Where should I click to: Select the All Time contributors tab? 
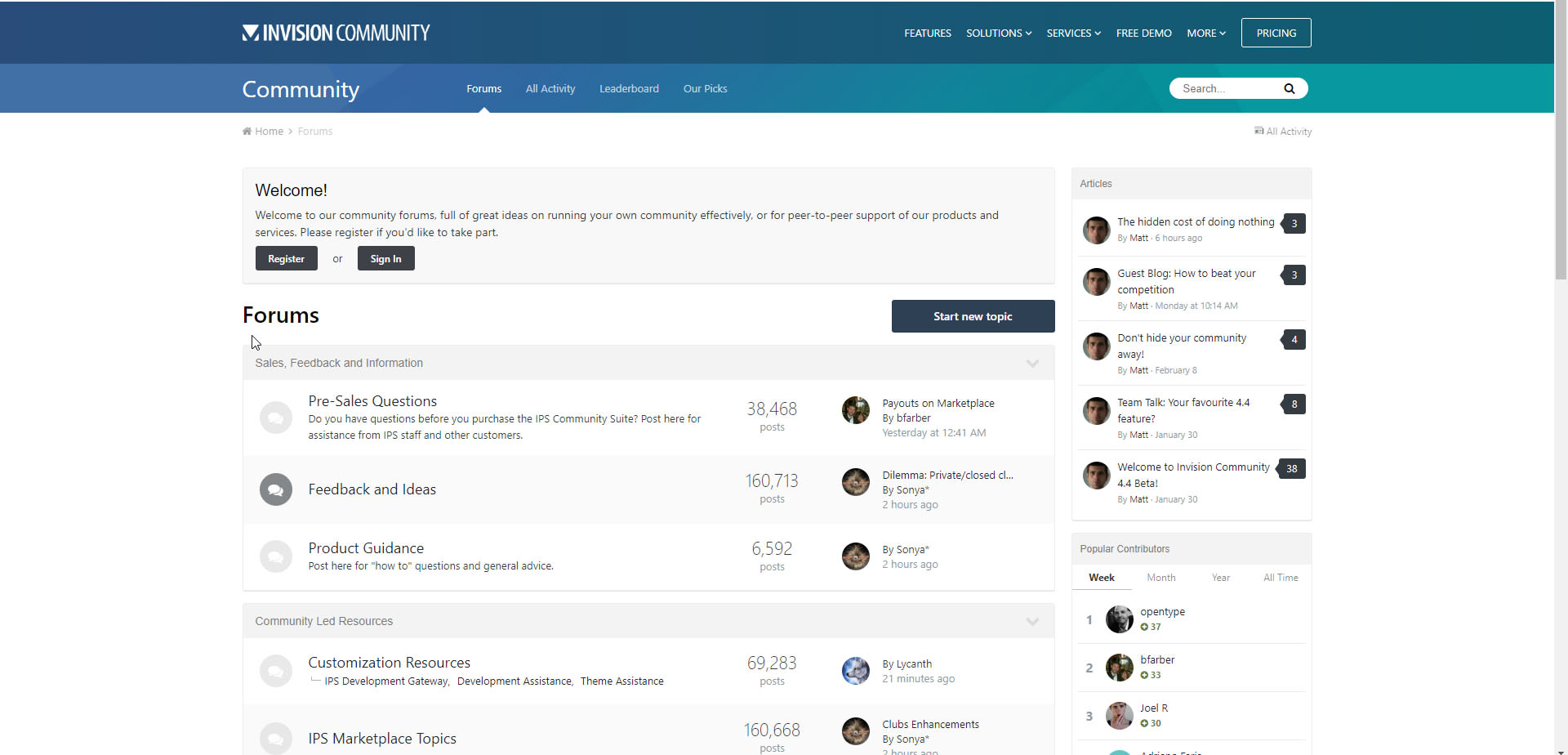(x=1281, y=578)
